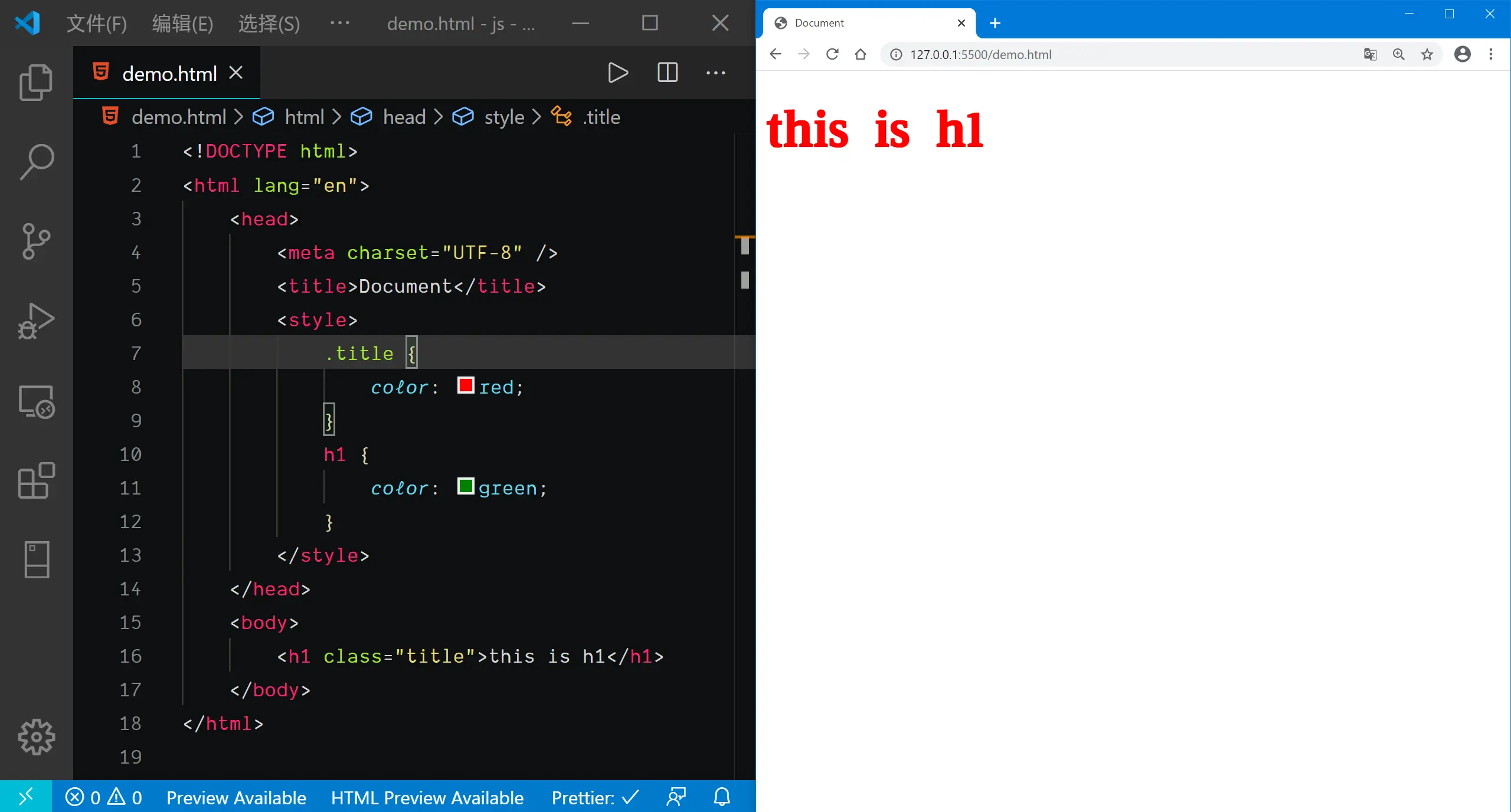Image resolution: width=1511 pixels, height=812 pixels.
Task: Open the Extensions view
Action: [36, 480]
